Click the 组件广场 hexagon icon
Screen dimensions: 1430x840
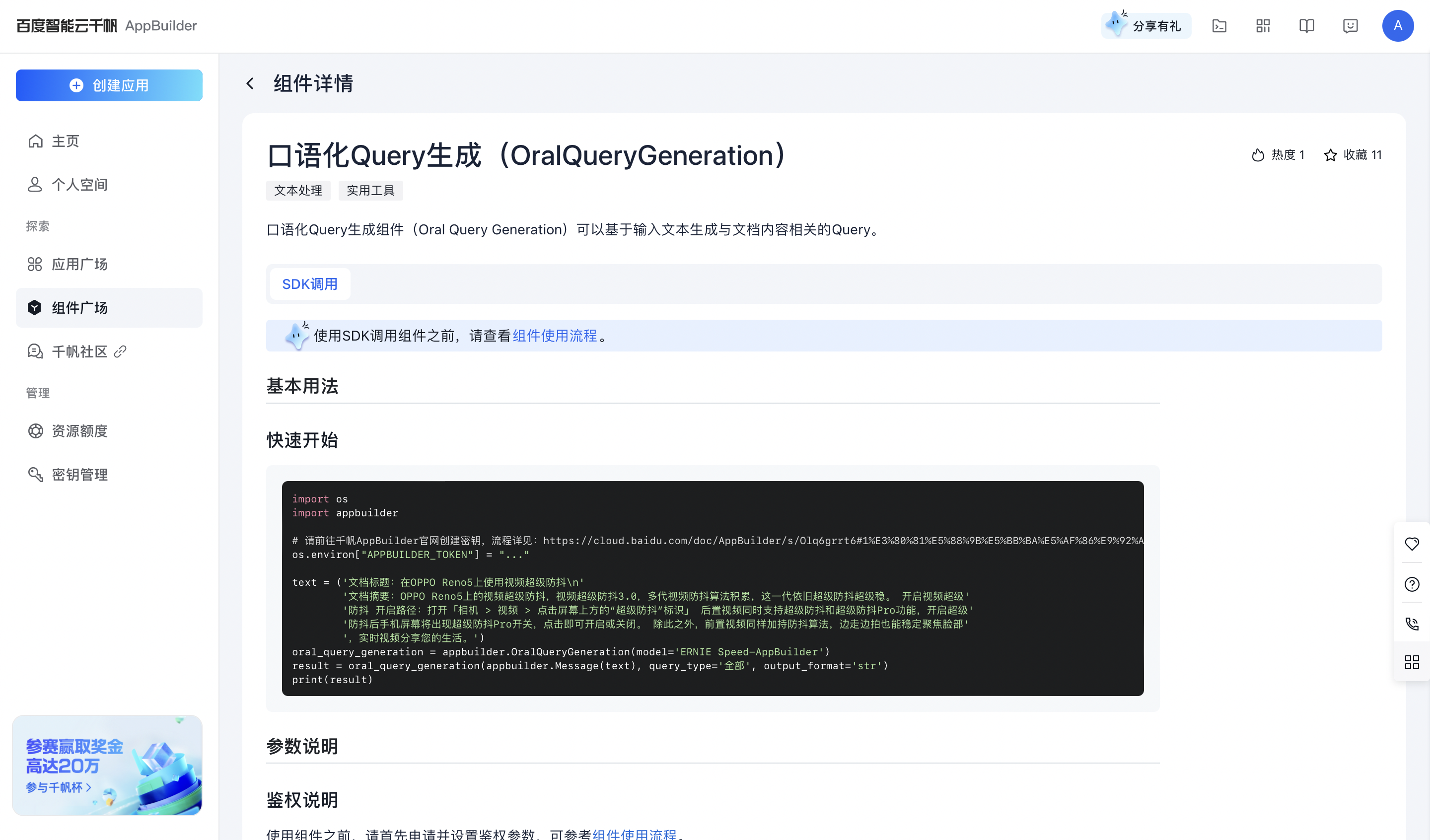tap(35, 308)
